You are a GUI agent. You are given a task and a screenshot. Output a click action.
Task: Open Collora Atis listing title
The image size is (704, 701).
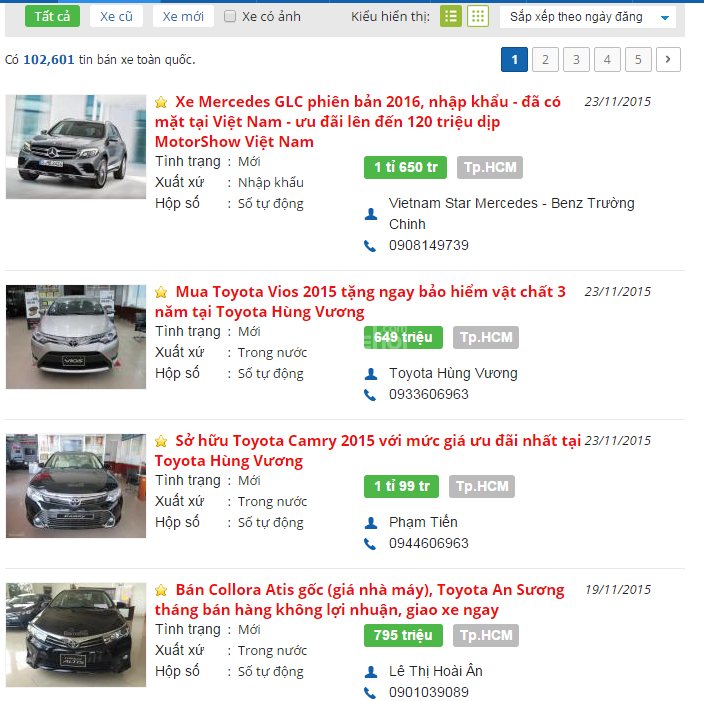click(360, 600)
